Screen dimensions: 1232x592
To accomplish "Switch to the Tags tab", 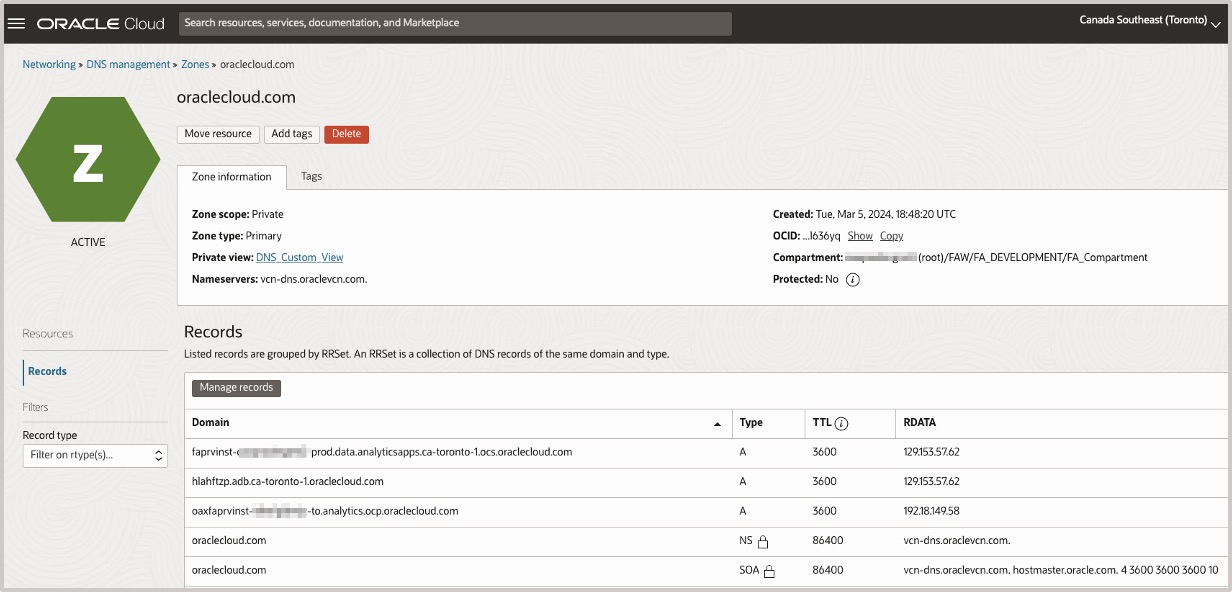I will point(312,176).
